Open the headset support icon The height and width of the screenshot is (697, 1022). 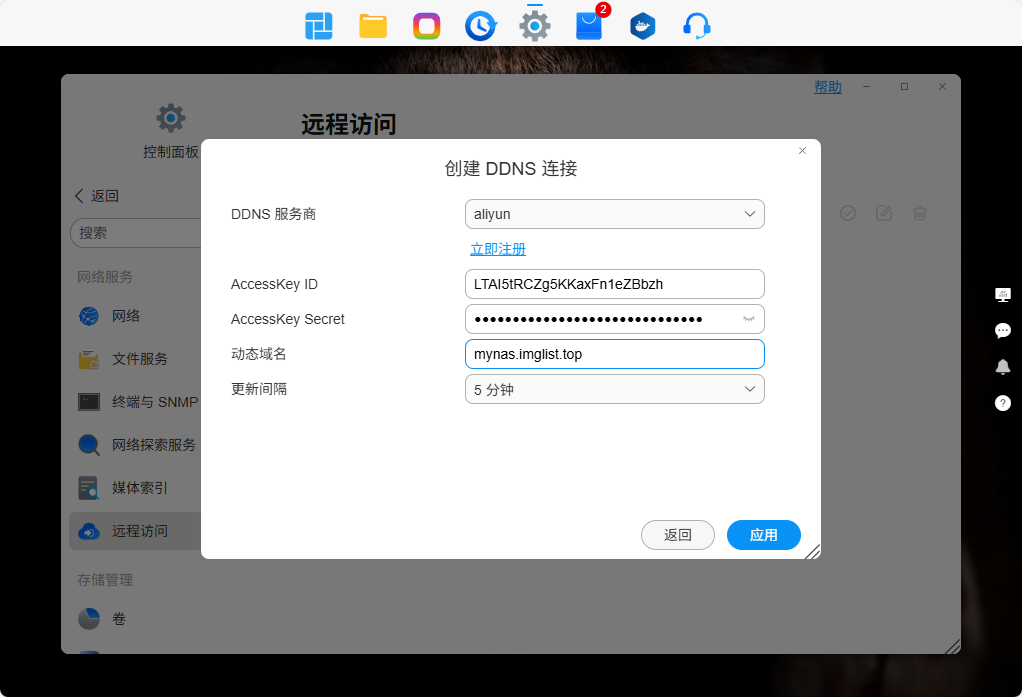click(x=697, y=26)
